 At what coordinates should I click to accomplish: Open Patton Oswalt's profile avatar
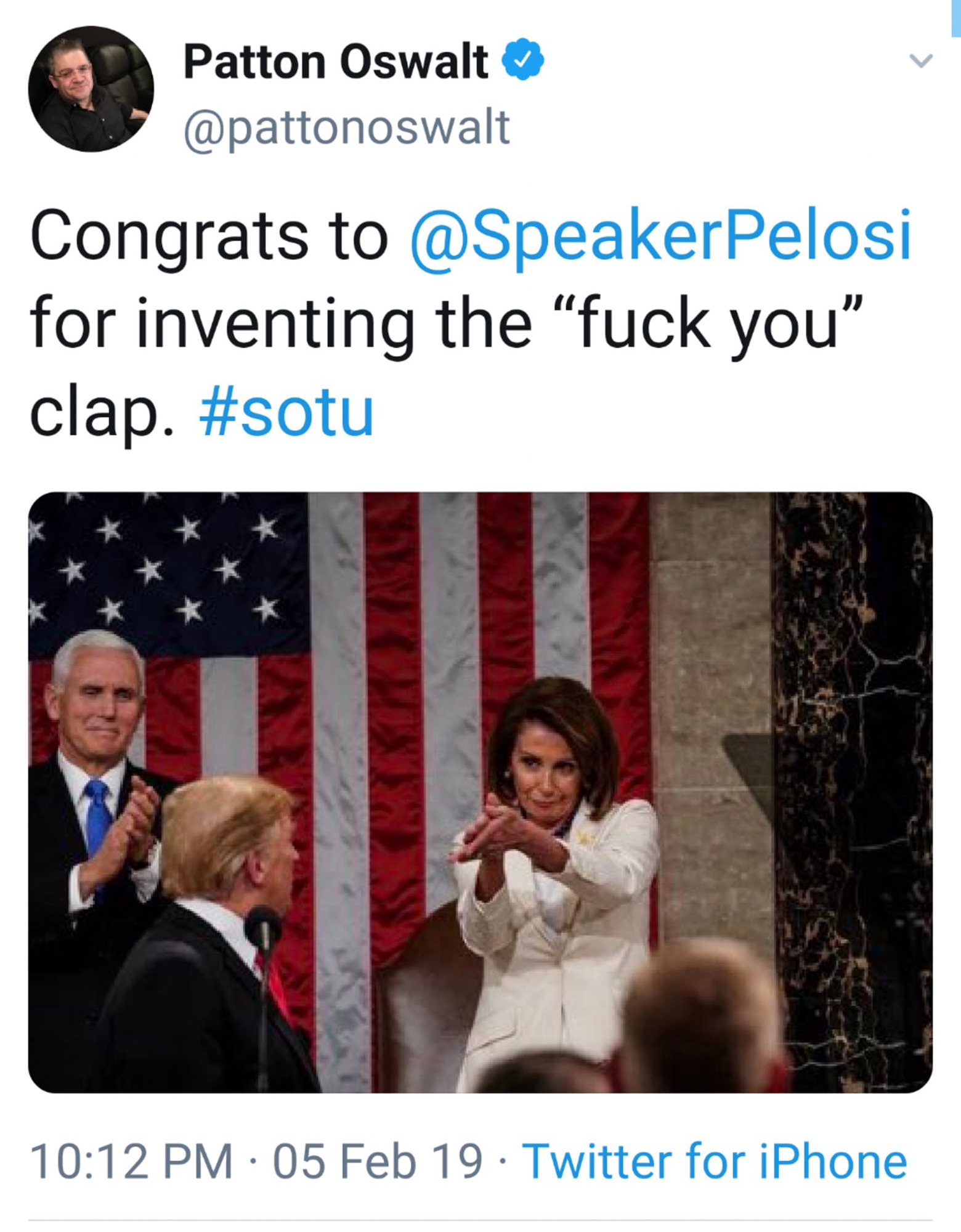pyautogui.click(x=91, y=89)
